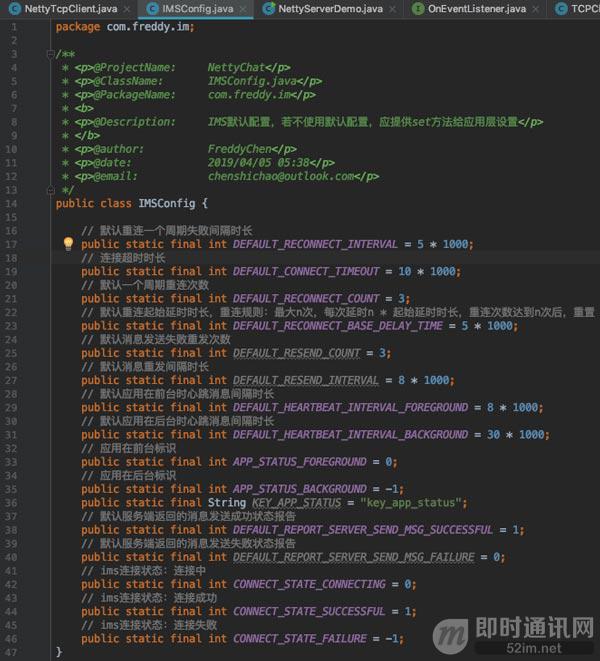Click constant DEFAULT_RESEND_COUNT

296,353
